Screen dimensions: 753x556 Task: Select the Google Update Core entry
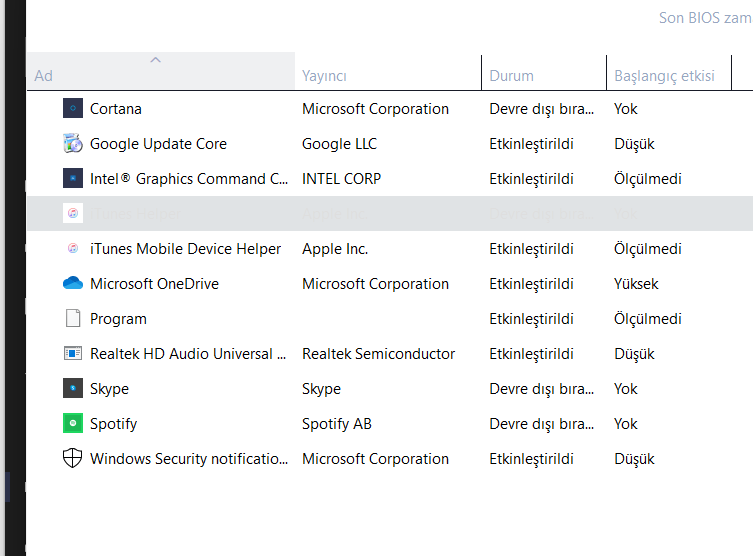pyautogui.click(x=158, y=144)
